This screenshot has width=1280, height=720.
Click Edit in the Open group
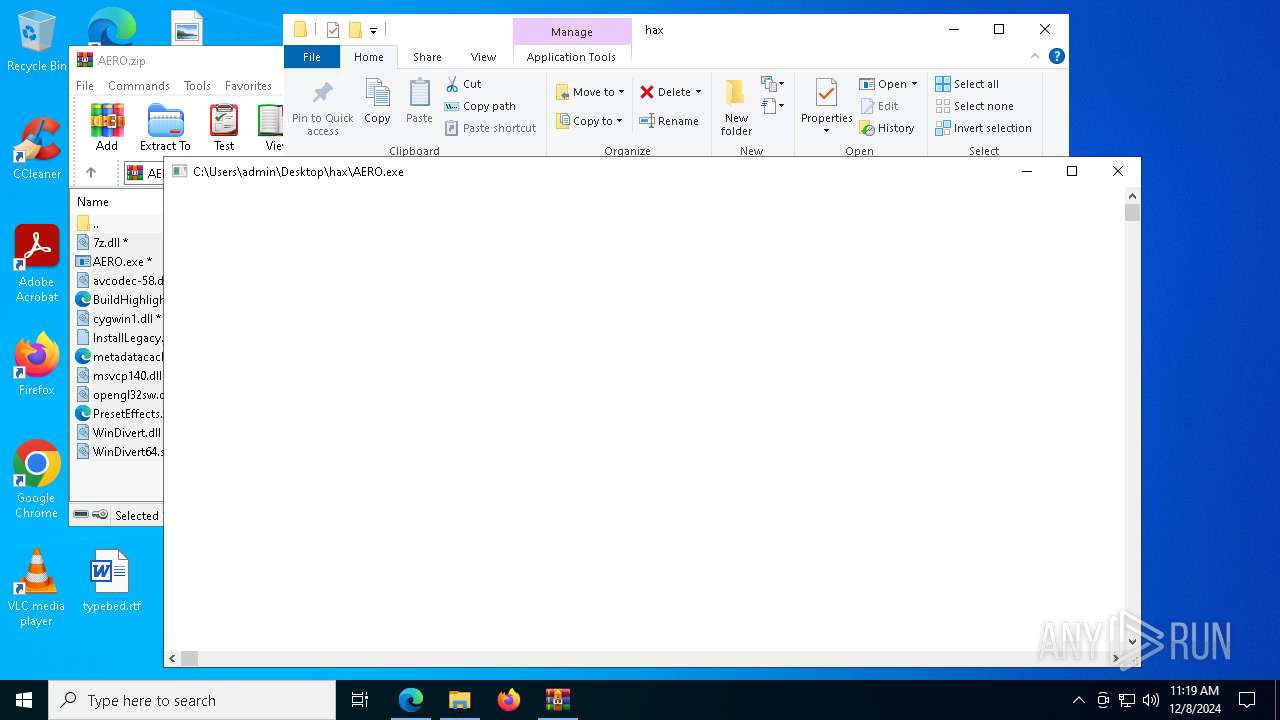(879, 106)
